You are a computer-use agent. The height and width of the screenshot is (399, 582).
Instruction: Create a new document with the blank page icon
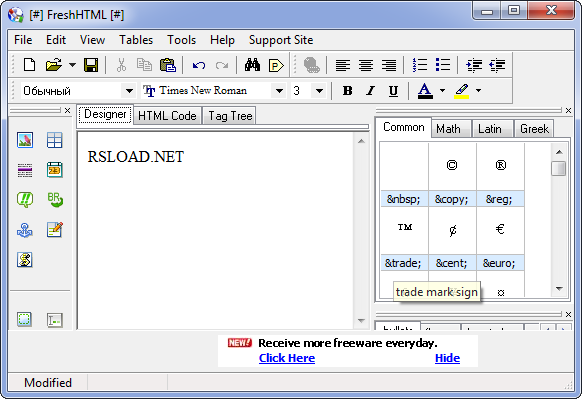[29, 65]
